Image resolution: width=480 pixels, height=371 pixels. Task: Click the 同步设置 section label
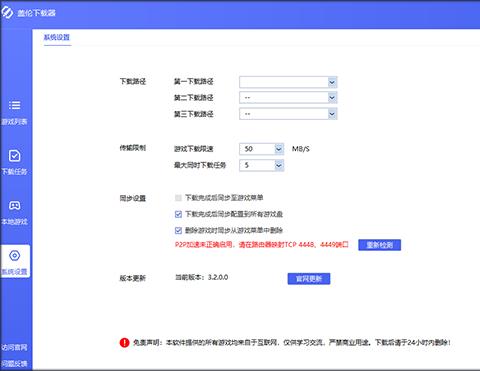click(133, 198)
